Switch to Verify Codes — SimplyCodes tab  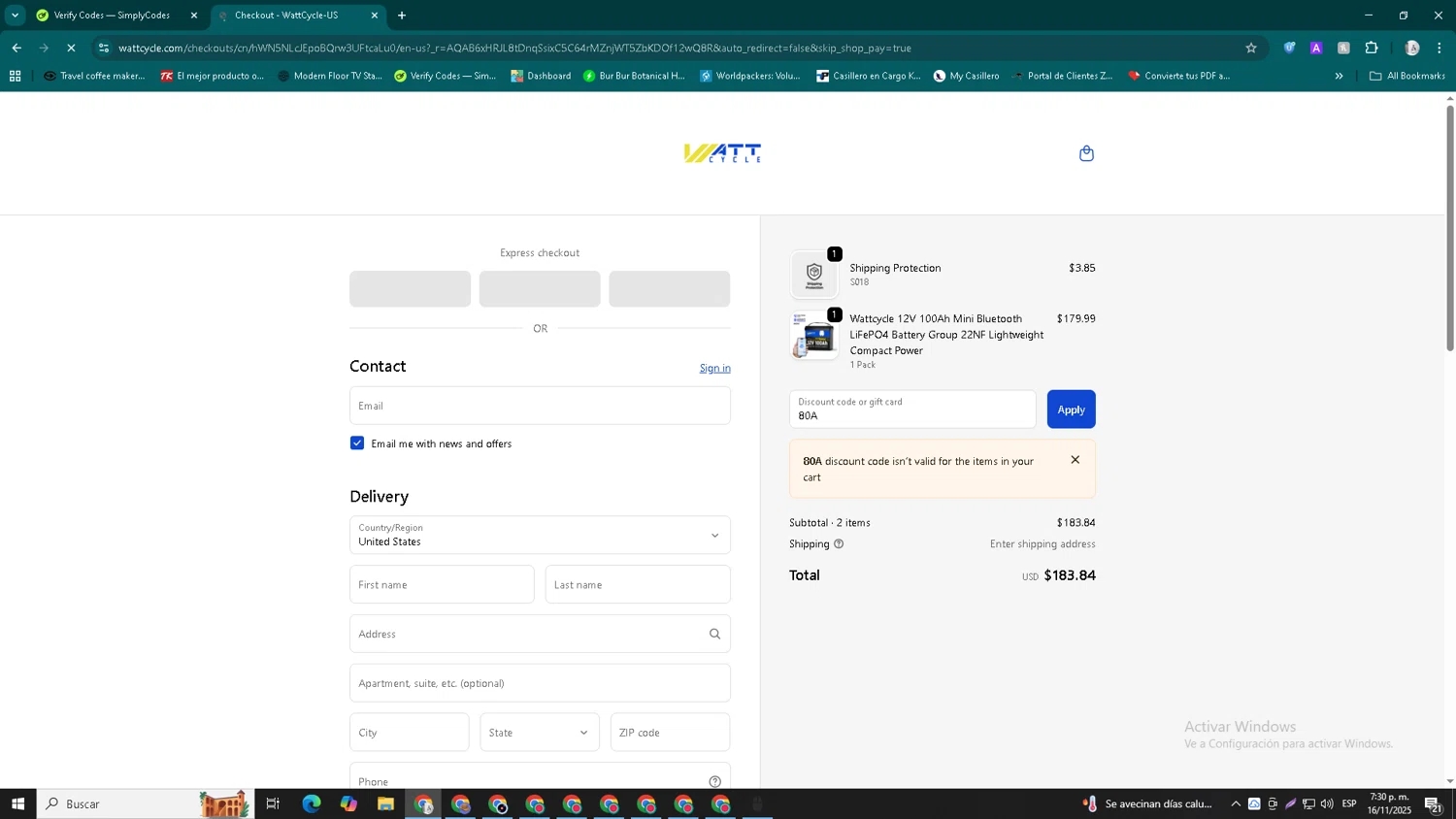116,16
